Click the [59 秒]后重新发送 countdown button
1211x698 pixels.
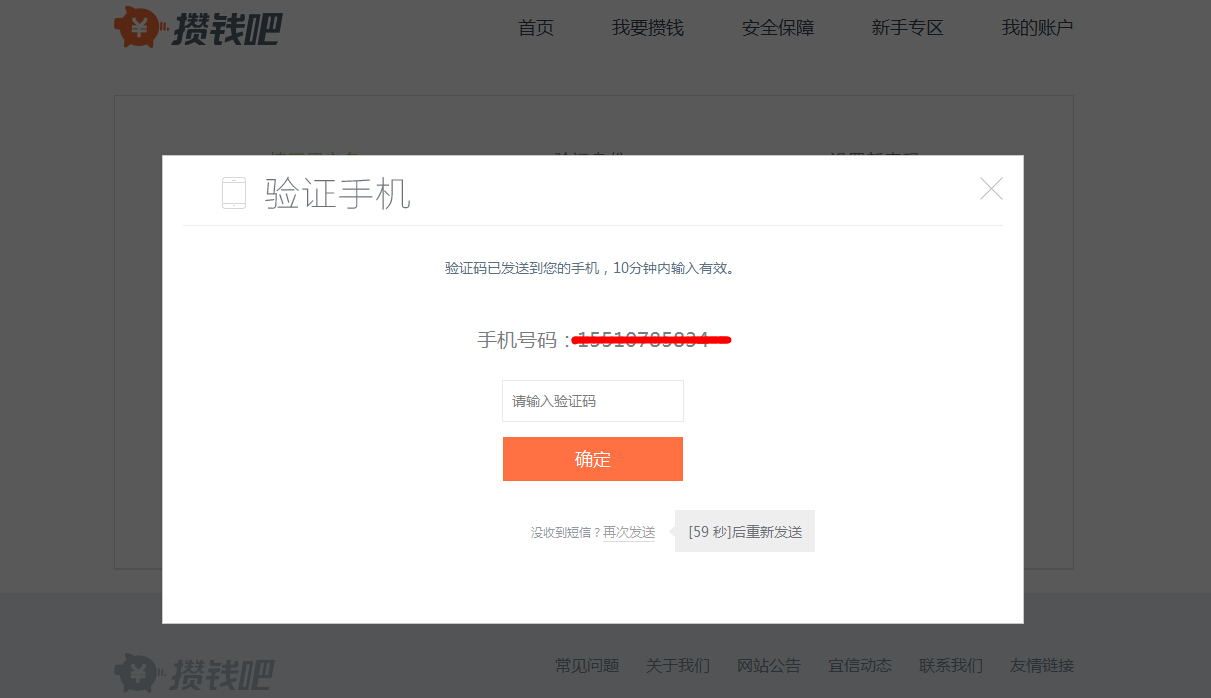tap(745, 532)
